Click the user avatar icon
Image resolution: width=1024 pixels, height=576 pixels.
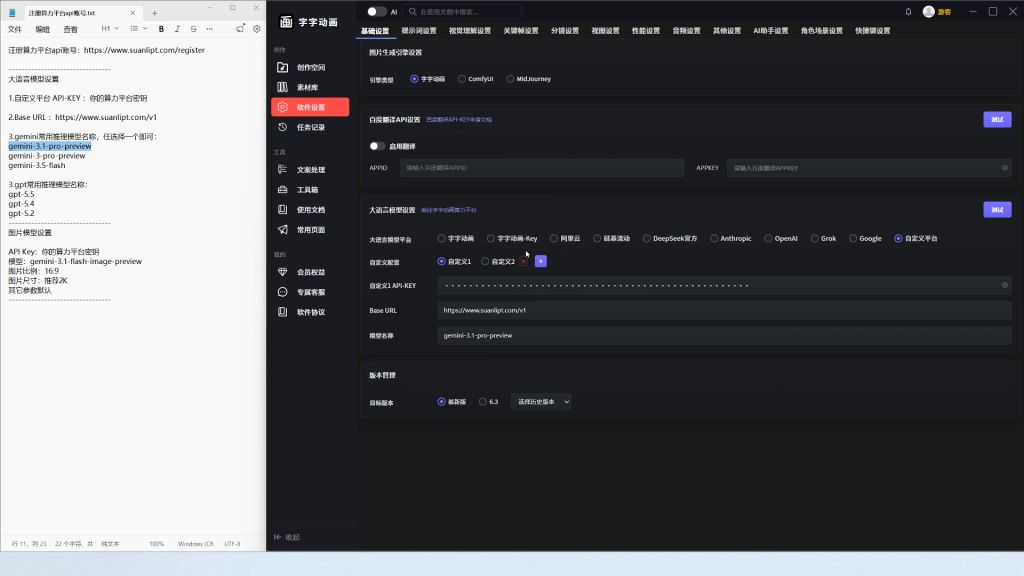(928, 12)
